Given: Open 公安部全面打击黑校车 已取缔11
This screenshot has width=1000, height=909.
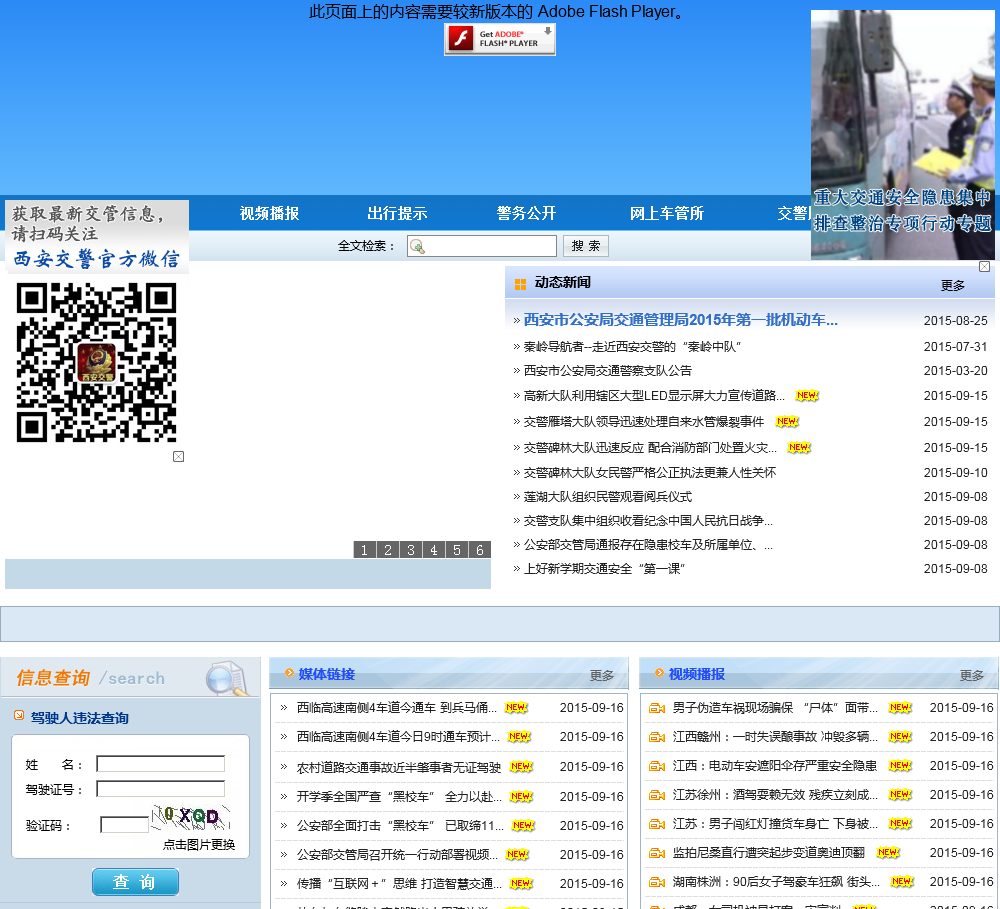Looking at the screenshot, I should pos(400,826).
